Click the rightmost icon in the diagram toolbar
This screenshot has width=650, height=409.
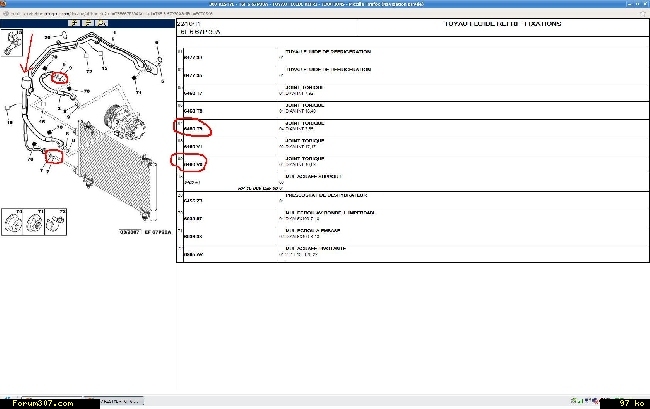click(x=102, y=23)
